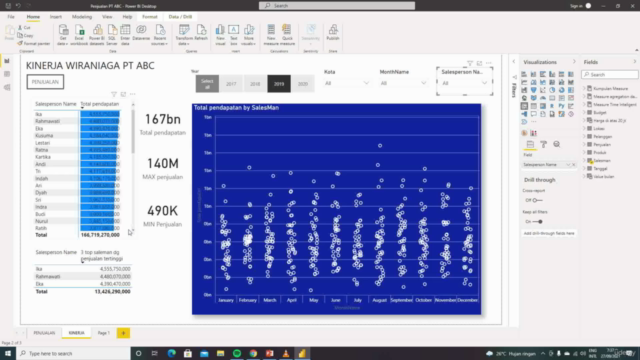Switch to Page 1 tab

coord(104,333)
